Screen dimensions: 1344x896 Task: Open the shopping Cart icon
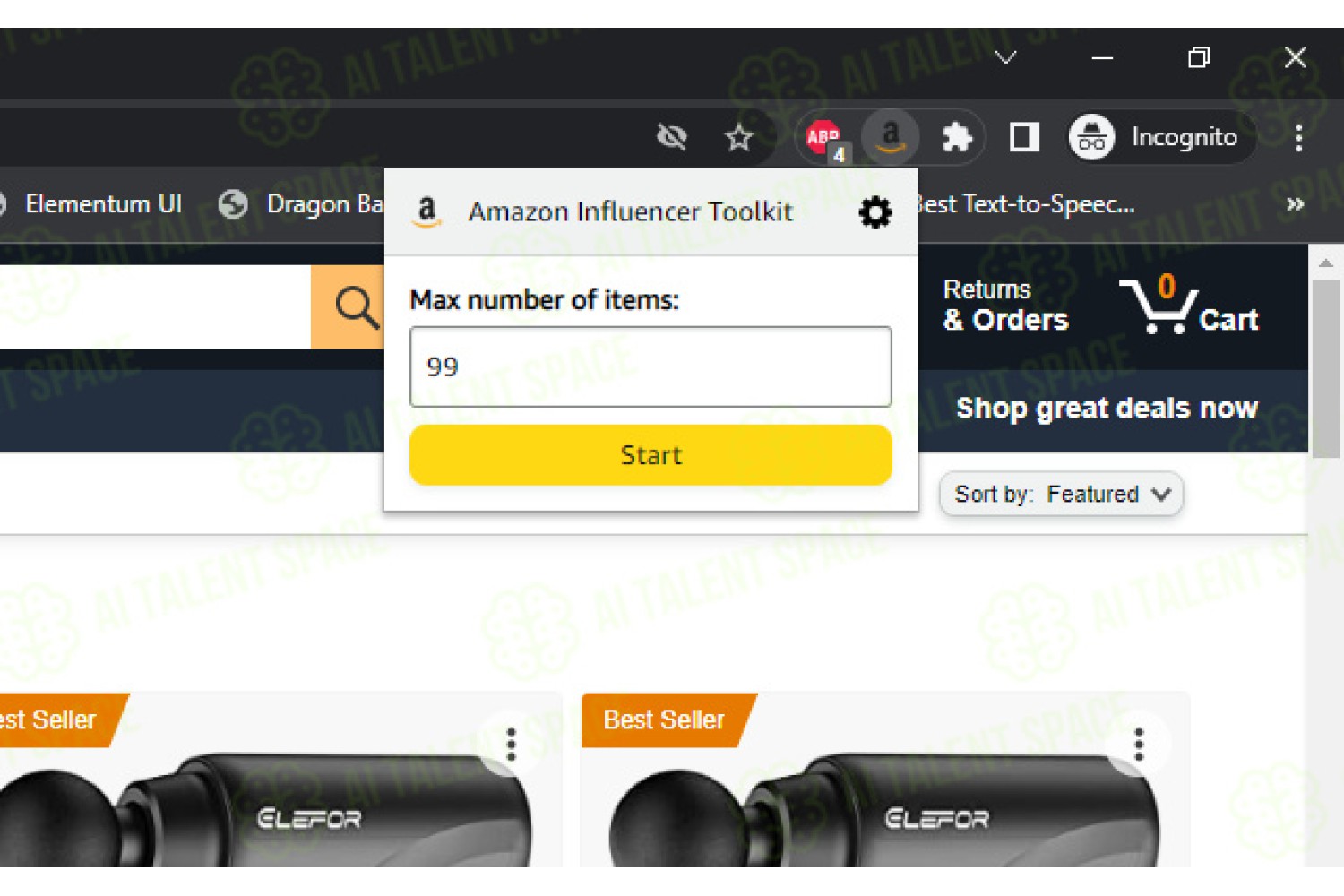coord(1188,306)
